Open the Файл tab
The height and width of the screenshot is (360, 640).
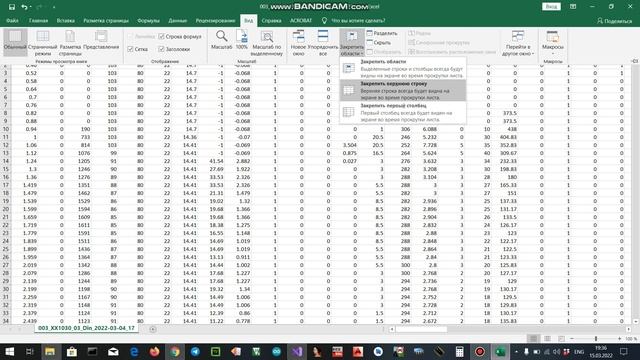[x=12, y=20]
